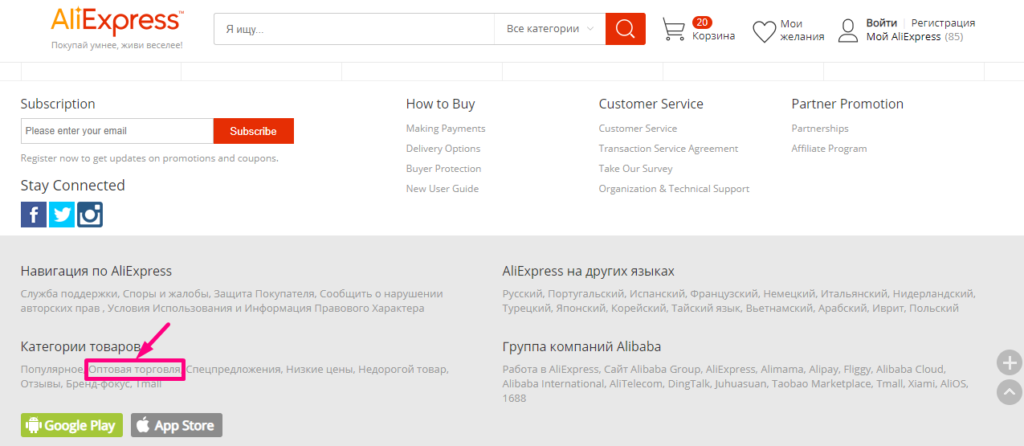This screenshot has width=1024, height=446.
Task: Select Португальский language link
Action: point(586,293)
